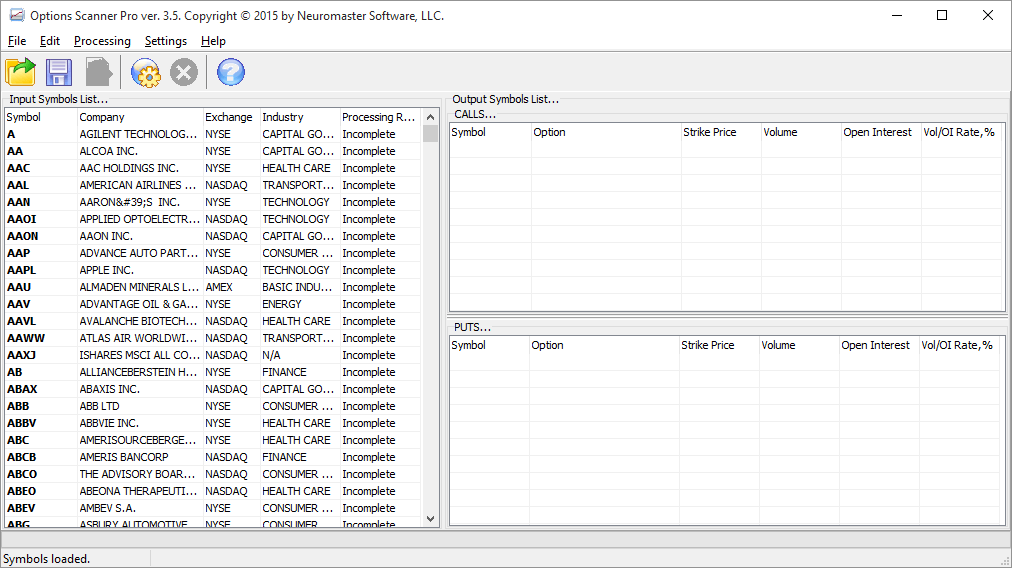
Task: Click company AGILENT TECHNOLOG...
Action: [x=138, y=134]
